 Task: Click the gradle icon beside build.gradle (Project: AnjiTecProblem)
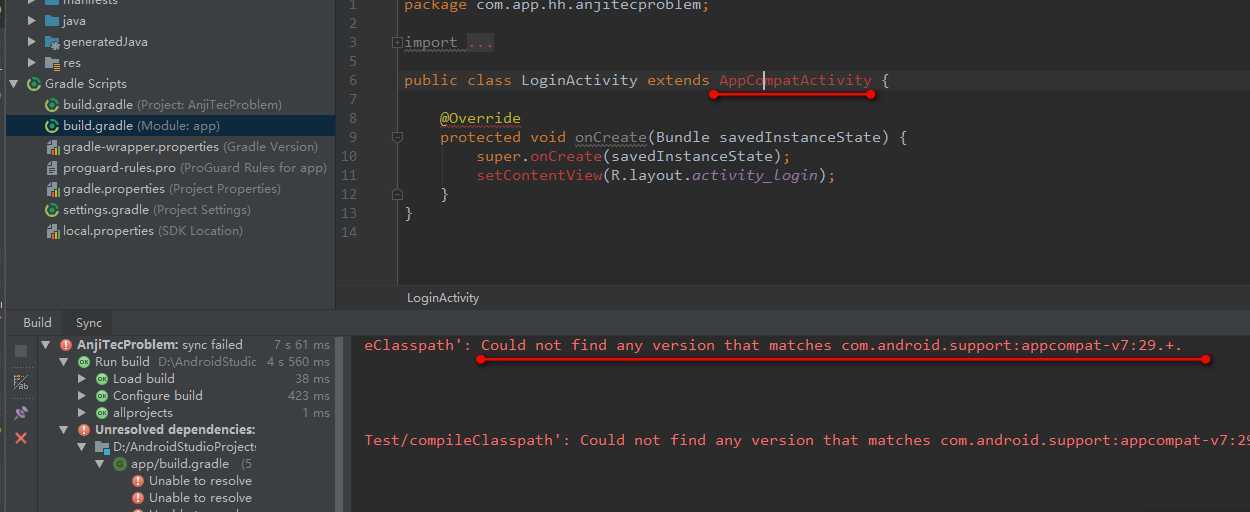tap(53, 105)
